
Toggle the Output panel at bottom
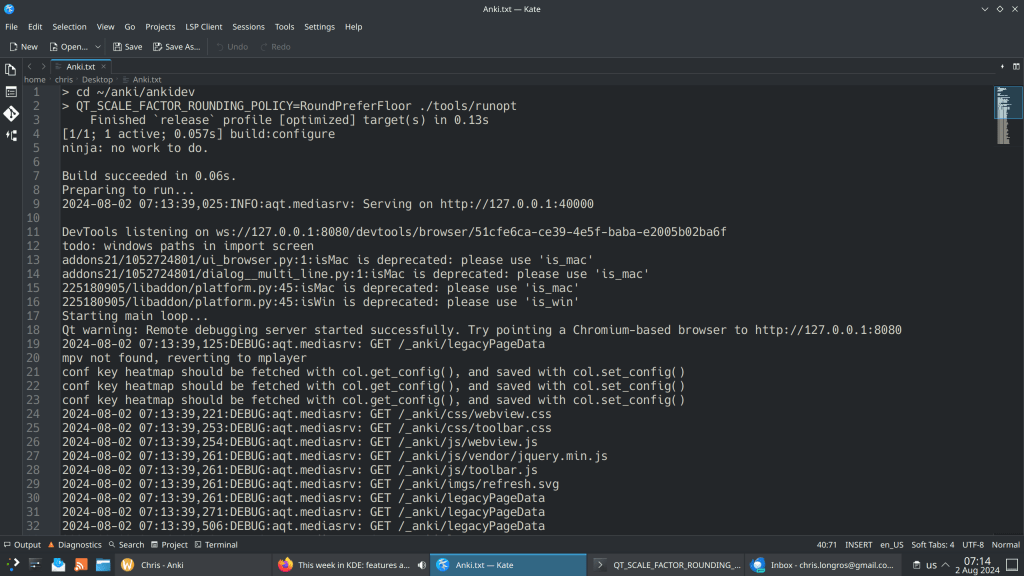[x=22, y=545]
